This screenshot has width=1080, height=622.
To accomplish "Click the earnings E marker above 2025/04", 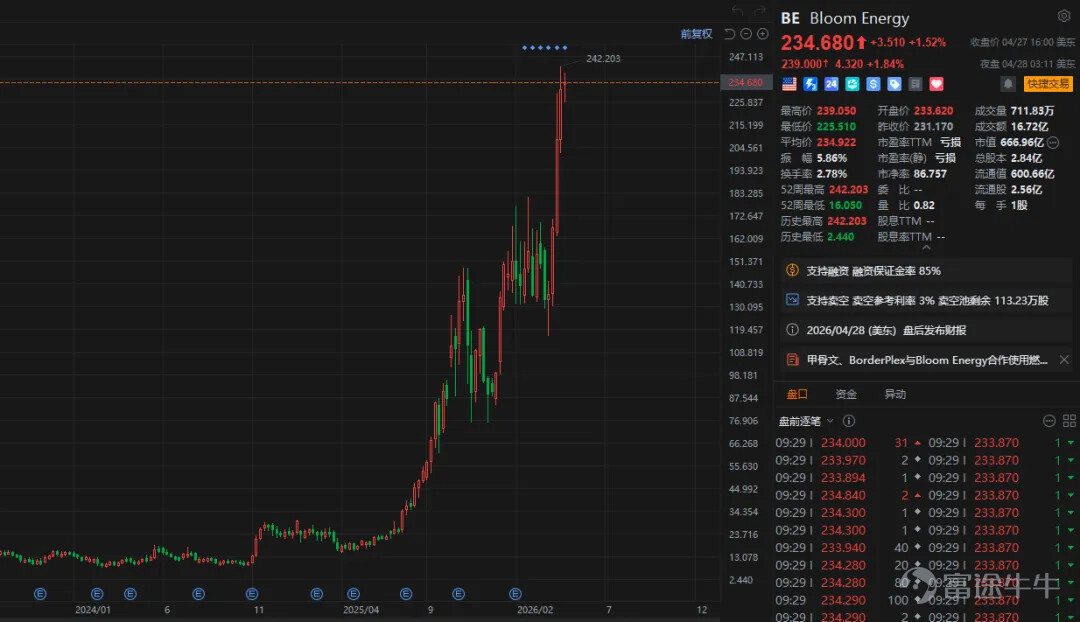I will pyautogui.click(x=353, y=594).
